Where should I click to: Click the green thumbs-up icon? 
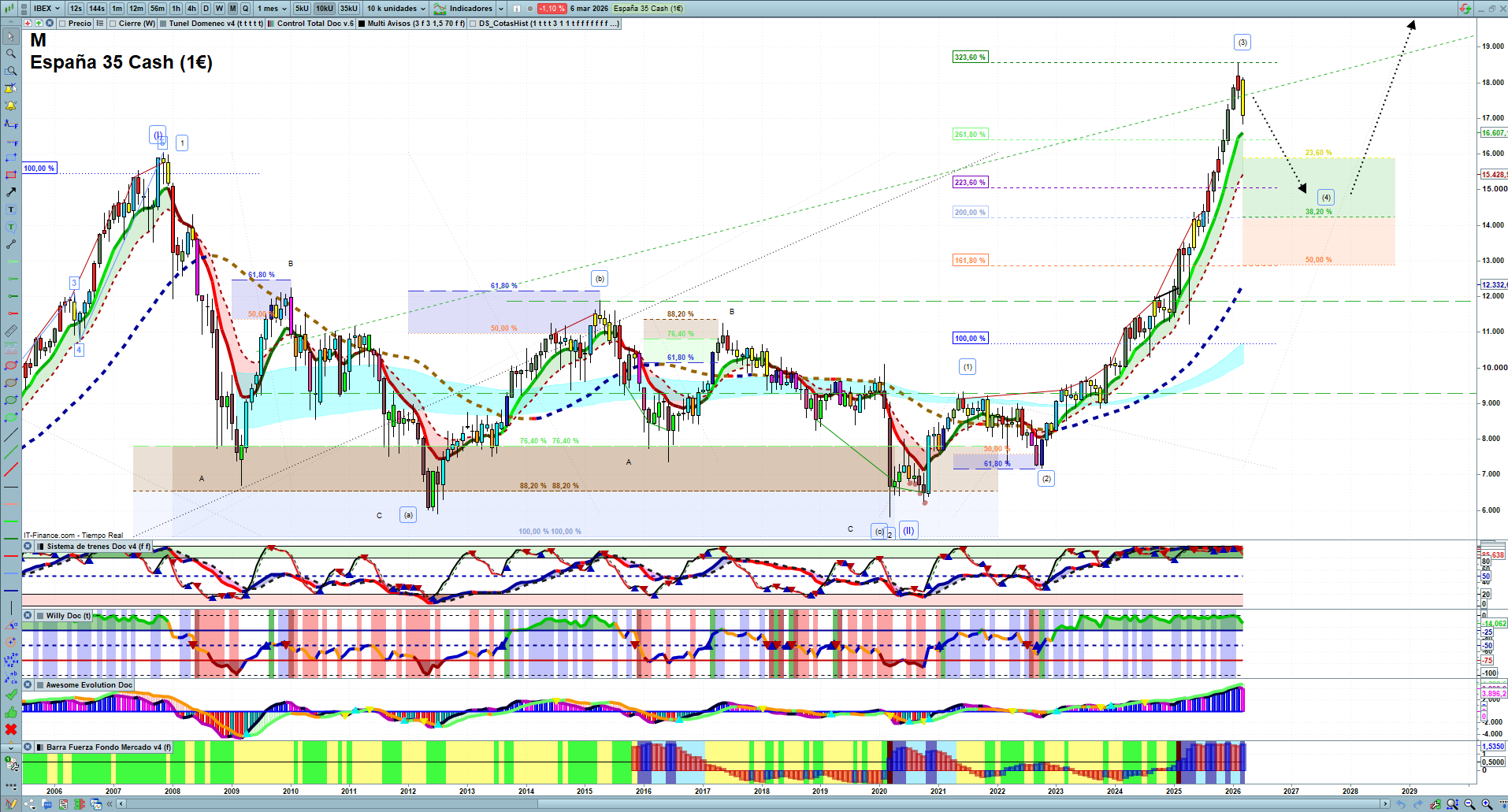tap(11, 712)
